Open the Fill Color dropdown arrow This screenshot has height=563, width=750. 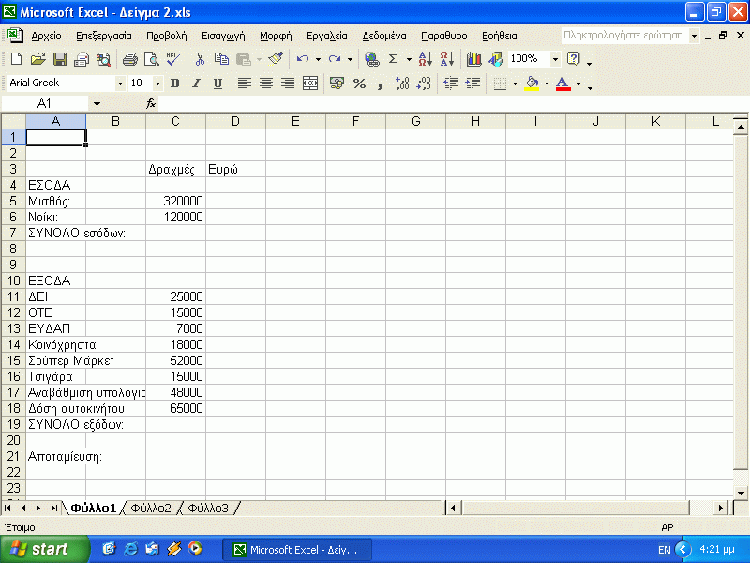(x=547, y=84)
